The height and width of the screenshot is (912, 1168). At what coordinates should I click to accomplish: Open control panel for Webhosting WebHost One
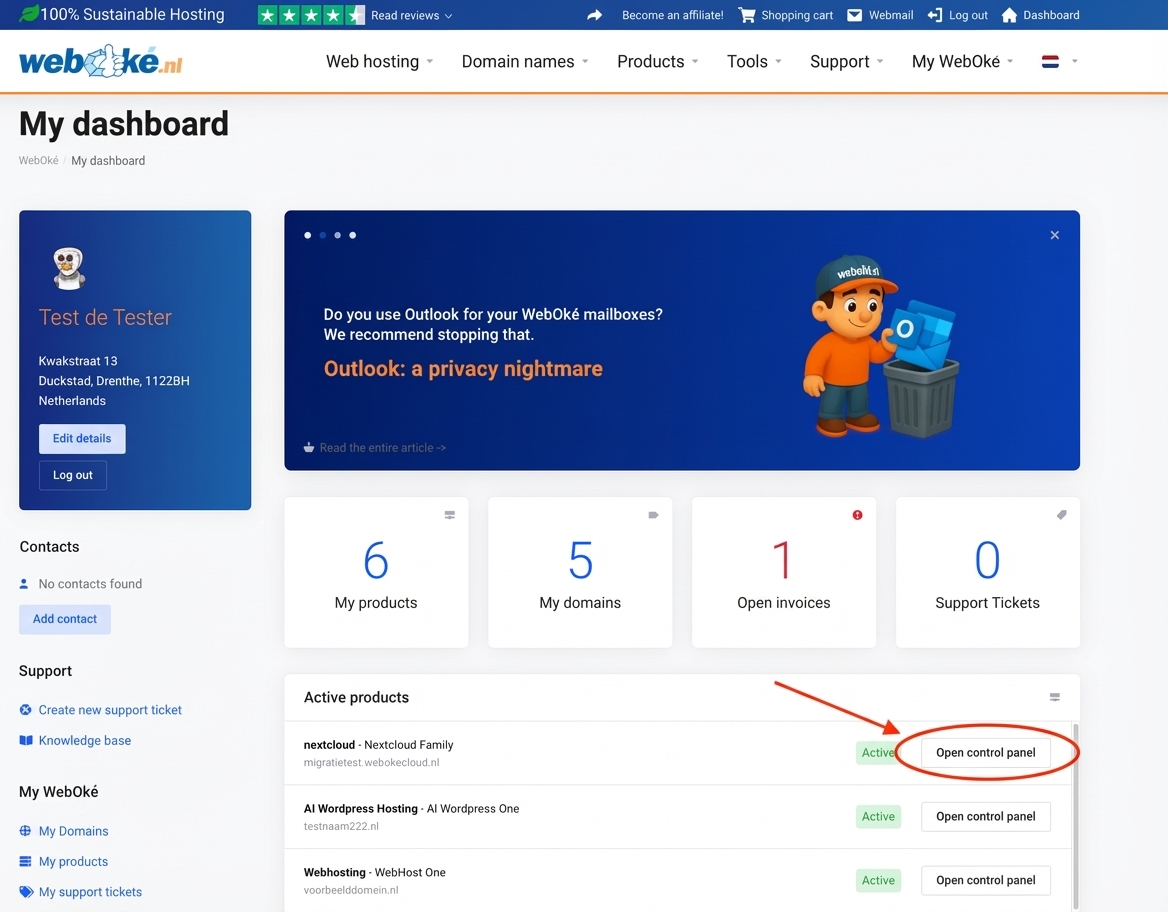pos(986,881)
